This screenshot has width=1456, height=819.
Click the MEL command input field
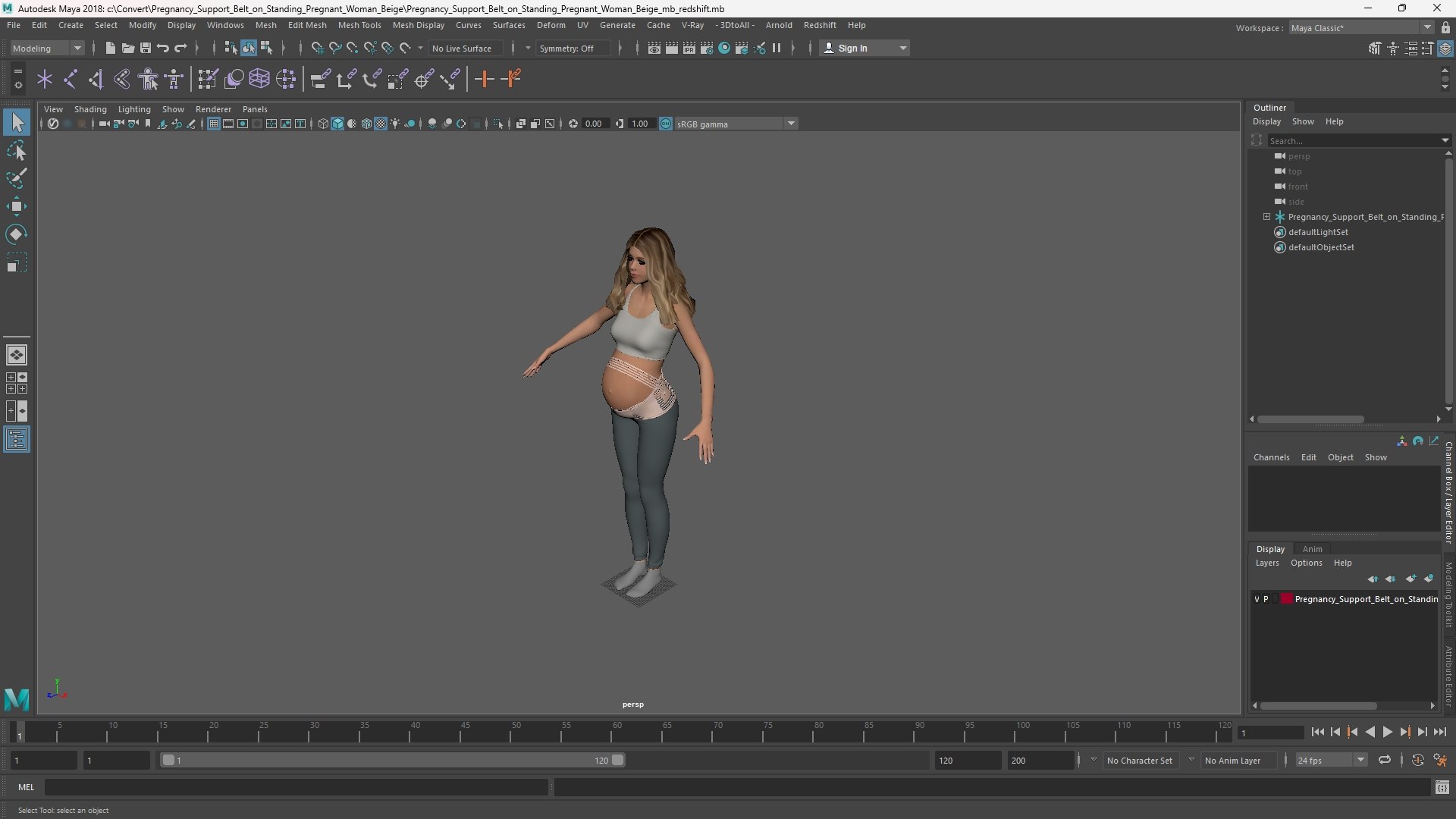(x=296, y=787)
